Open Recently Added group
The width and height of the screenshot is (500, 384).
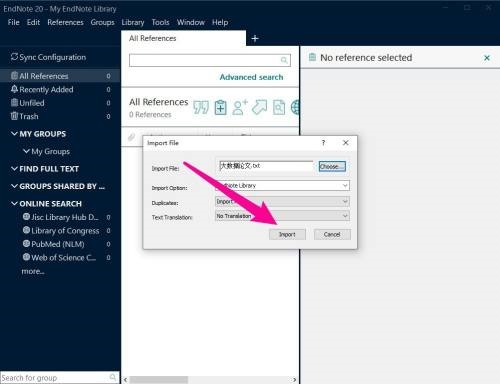[x=60, y=89]
